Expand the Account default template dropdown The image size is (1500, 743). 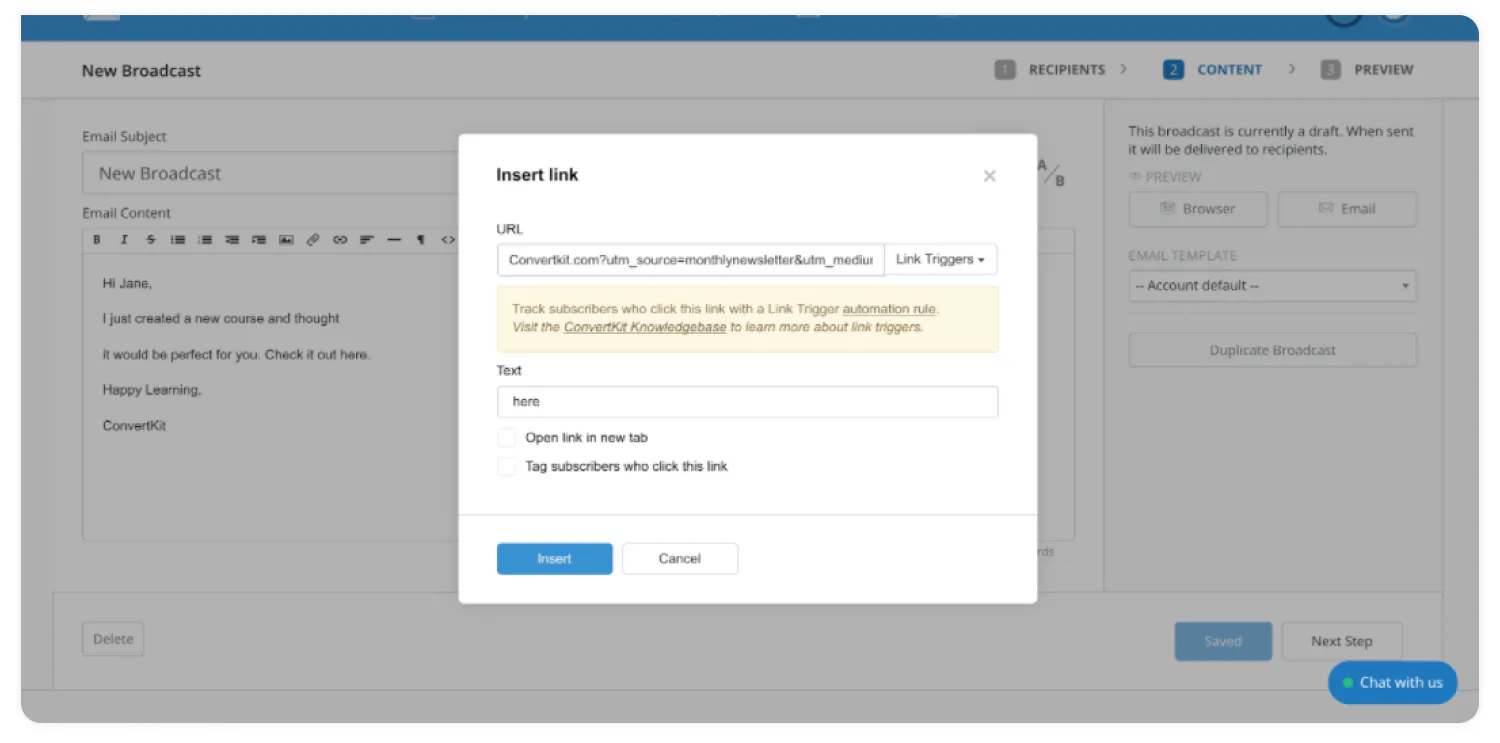click(x=1272, y=286)
